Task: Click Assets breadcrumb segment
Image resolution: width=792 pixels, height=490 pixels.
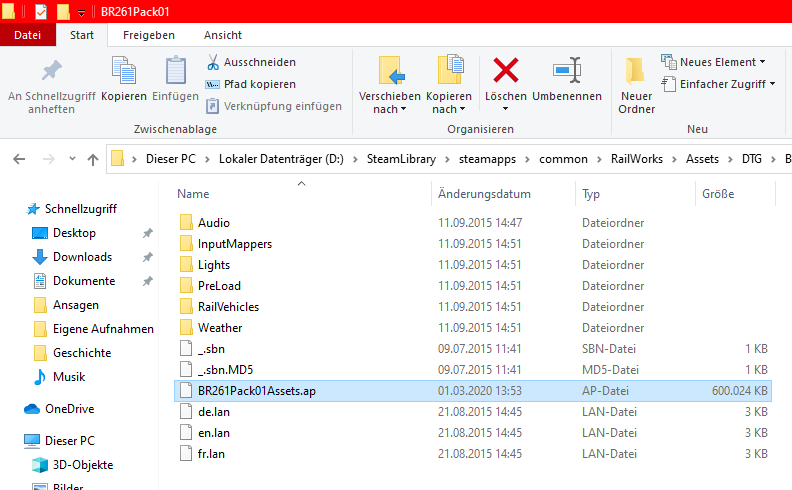Action: (702, 159)
